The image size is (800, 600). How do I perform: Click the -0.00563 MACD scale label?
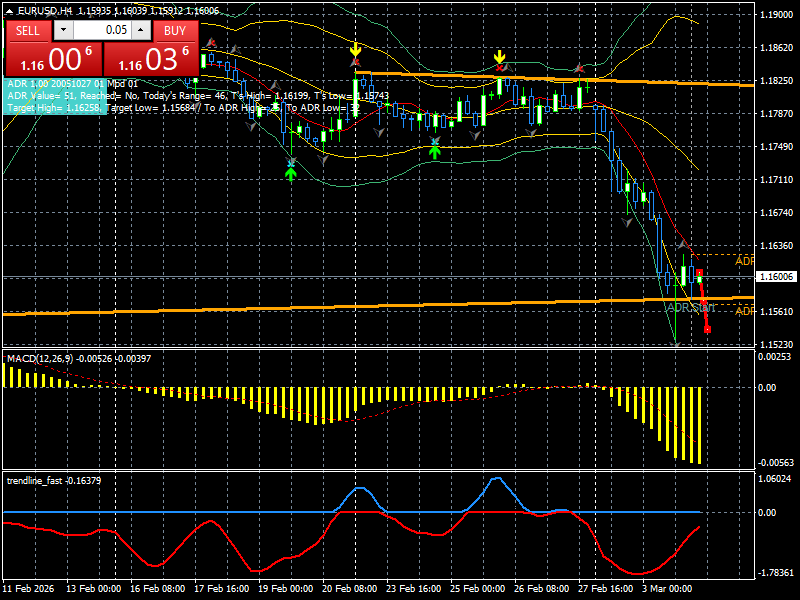[776, 463]
